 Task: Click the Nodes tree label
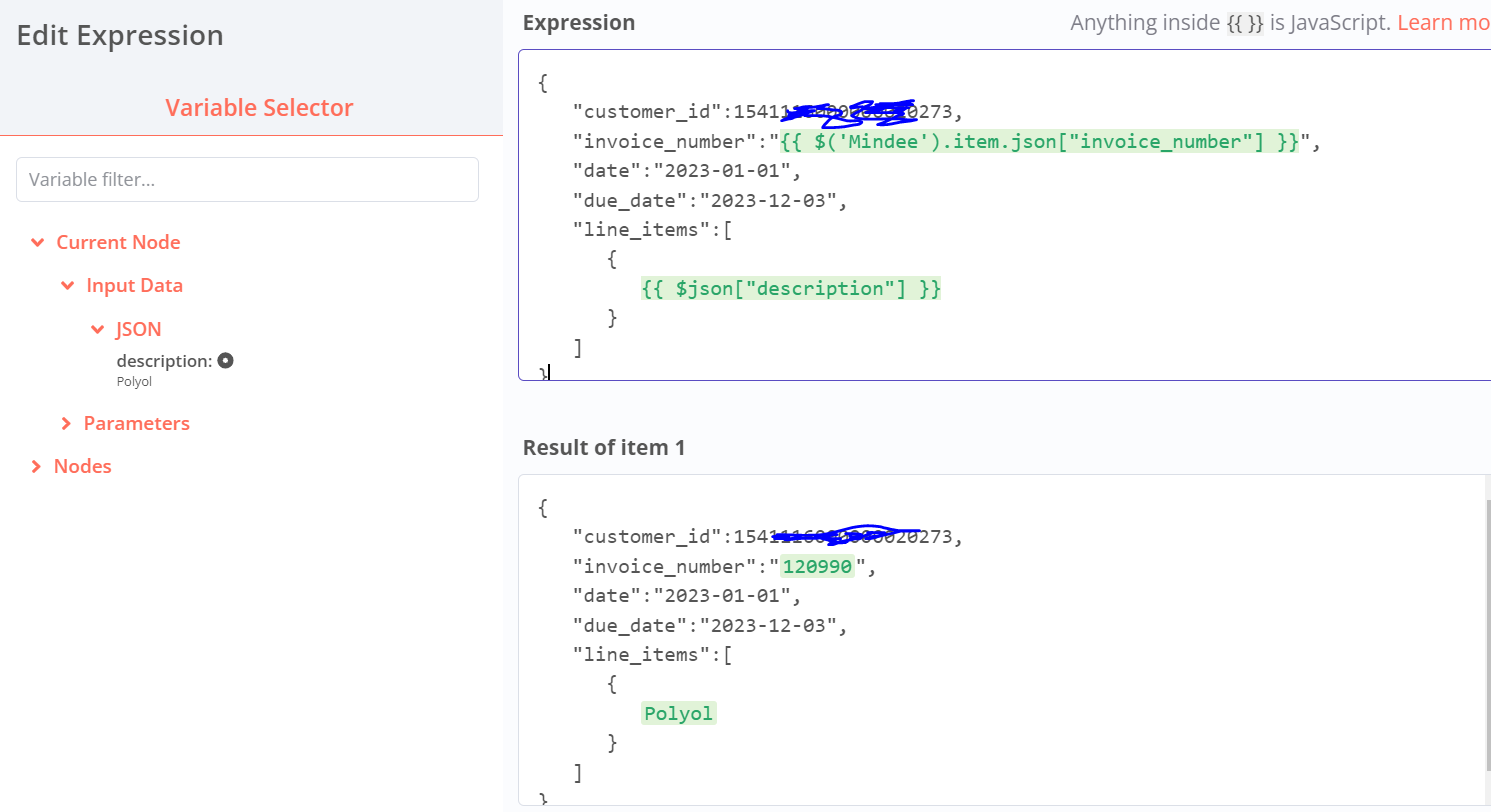pyautogui.click(x=82, y=467)
